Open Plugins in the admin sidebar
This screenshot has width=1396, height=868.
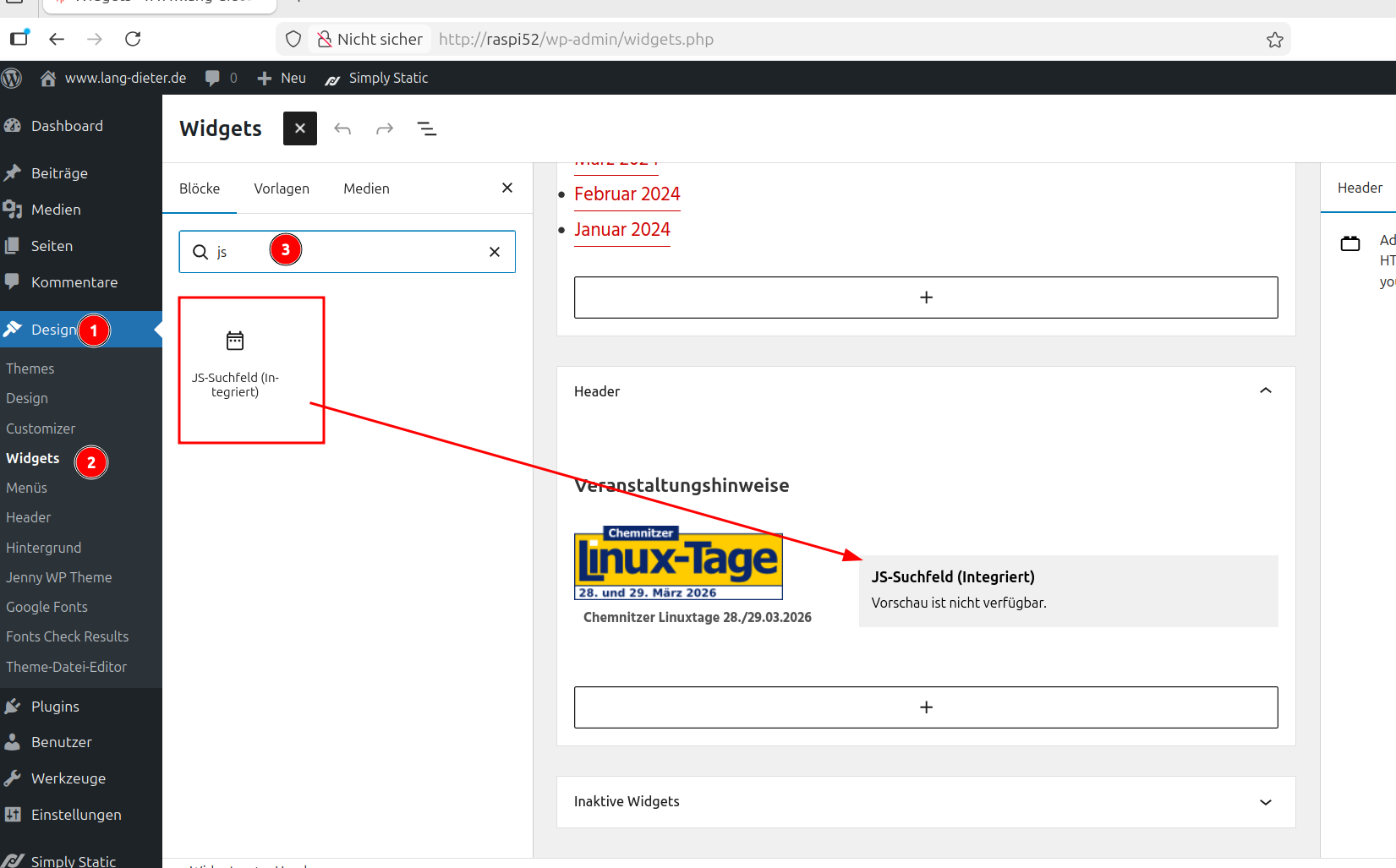pos(55,707)
